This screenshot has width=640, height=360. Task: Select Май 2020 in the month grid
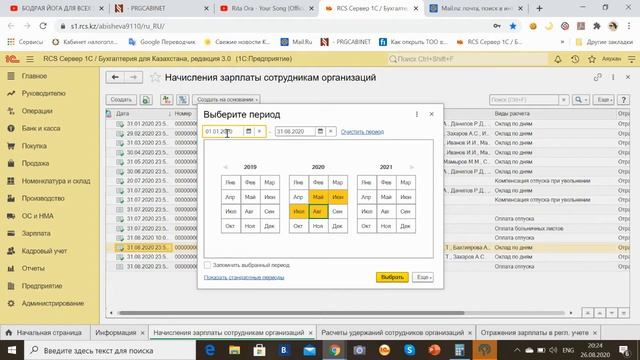click(318, 197)
